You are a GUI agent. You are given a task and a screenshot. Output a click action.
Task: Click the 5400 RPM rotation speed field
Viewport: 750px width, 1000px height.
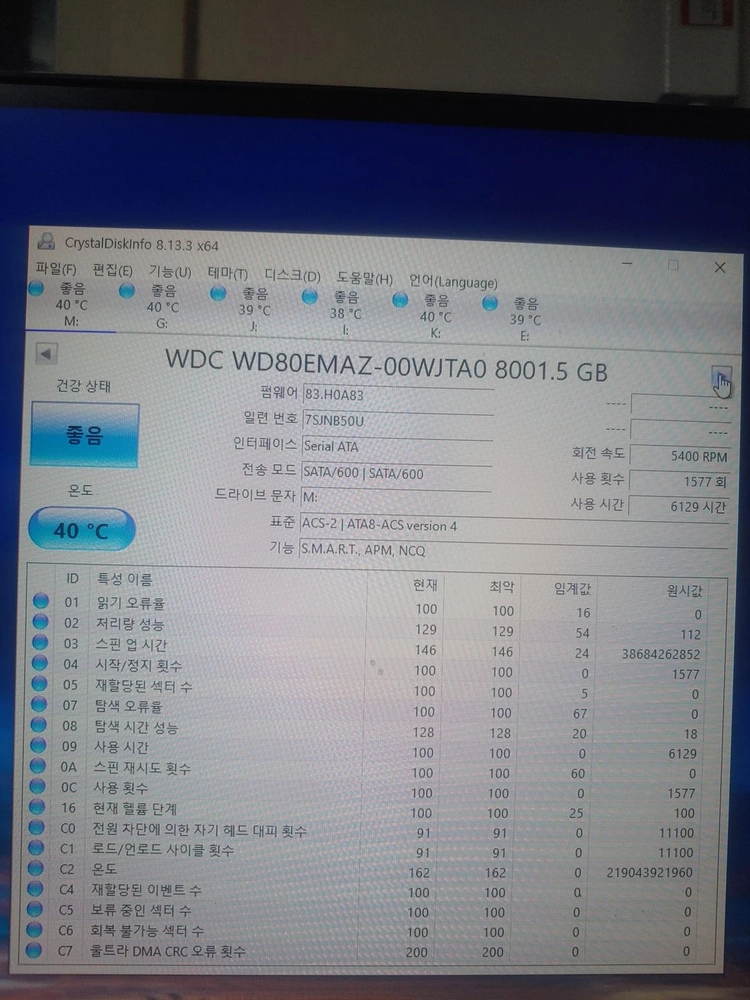(679, 456)
